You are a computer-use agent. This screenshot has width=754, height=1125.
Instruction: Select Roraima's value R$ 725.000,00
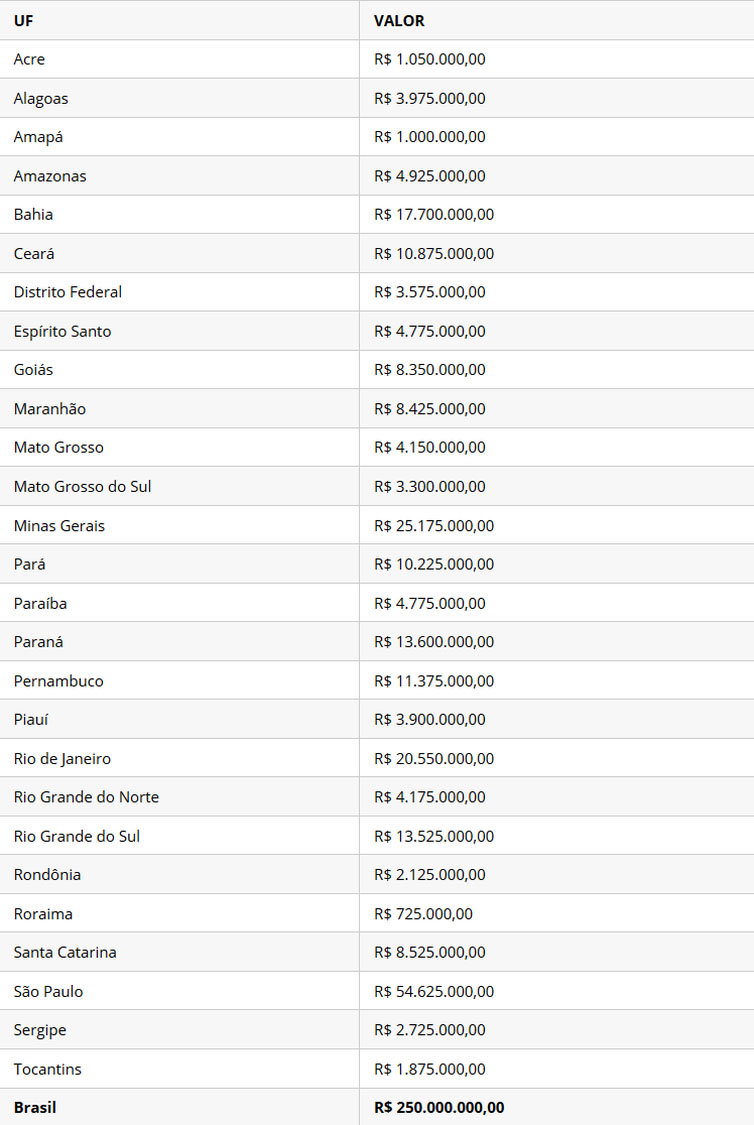(424, 913)
